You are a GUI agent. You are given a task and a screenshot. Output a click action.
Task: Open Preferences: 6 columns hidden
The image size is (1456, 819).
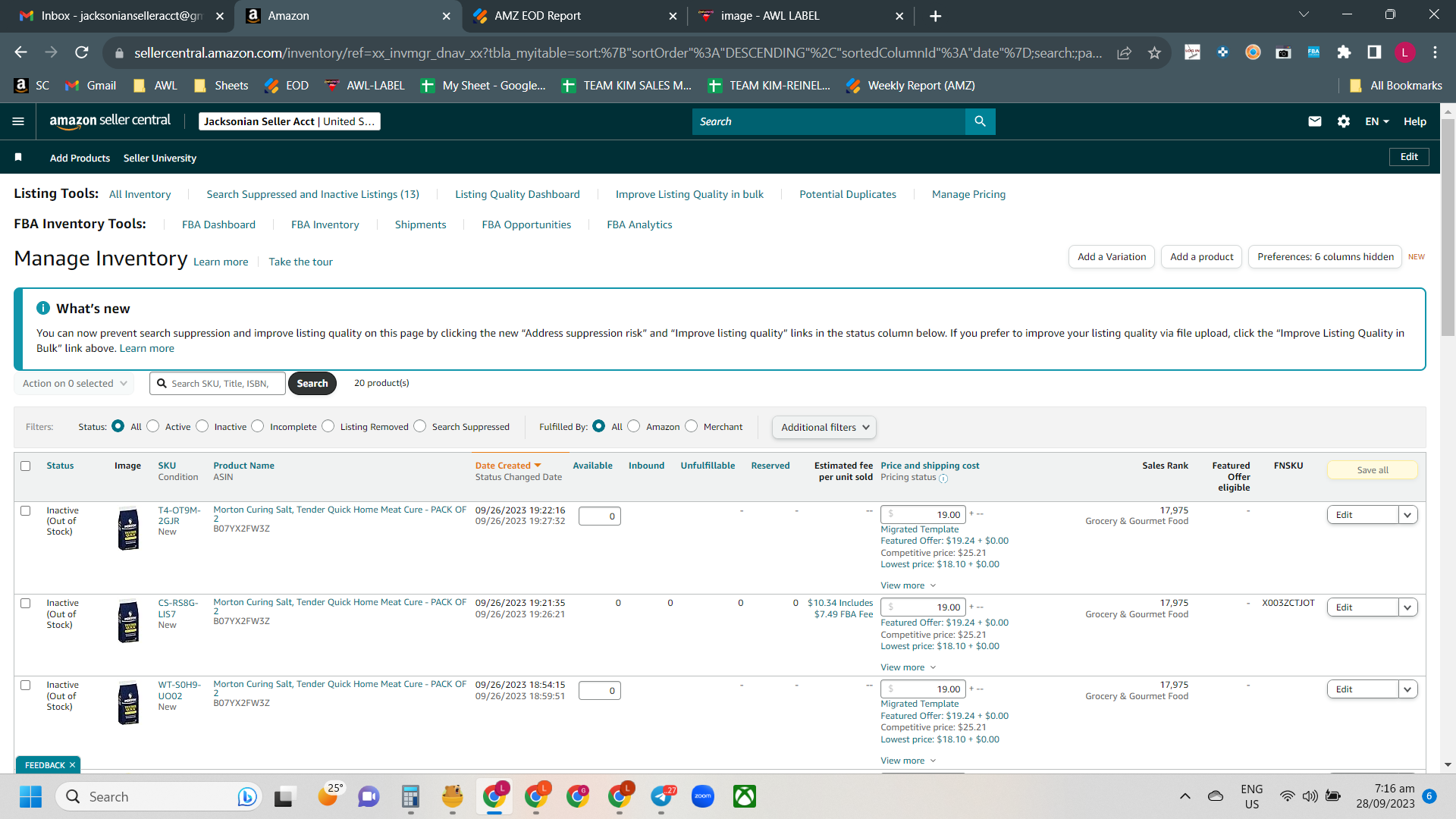tap(1326, 257)
